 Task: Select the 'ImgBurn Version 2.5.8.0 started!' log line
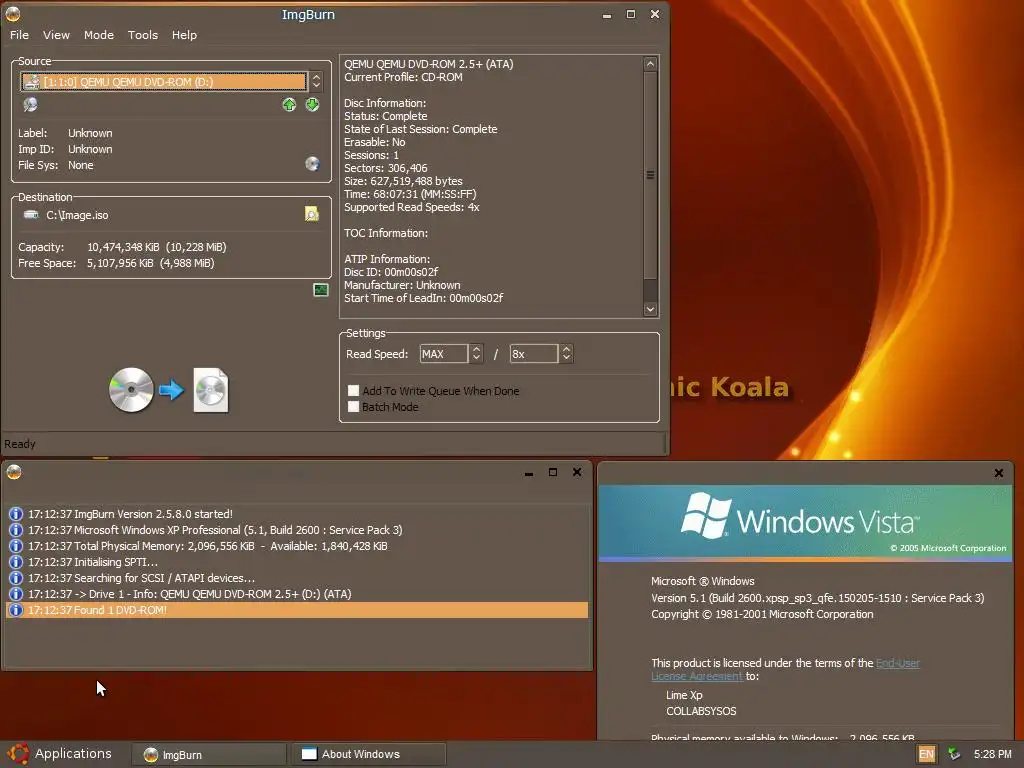coord(130,514)
